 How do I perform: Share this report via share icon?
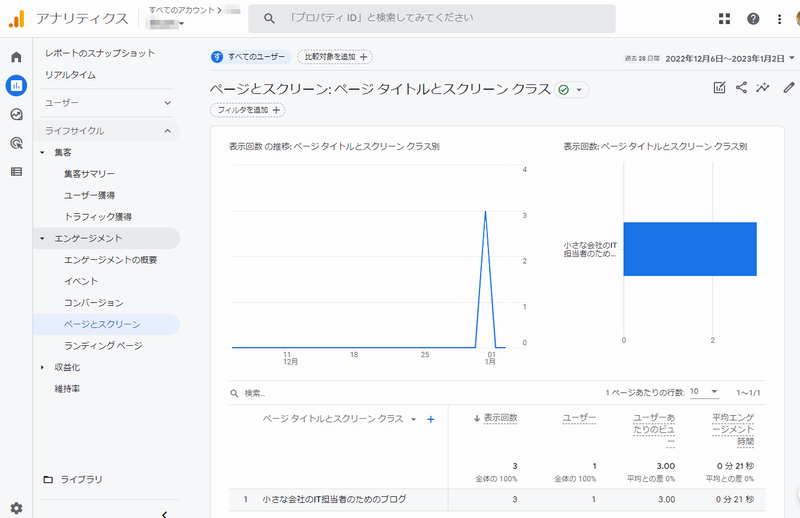(741, 87)
